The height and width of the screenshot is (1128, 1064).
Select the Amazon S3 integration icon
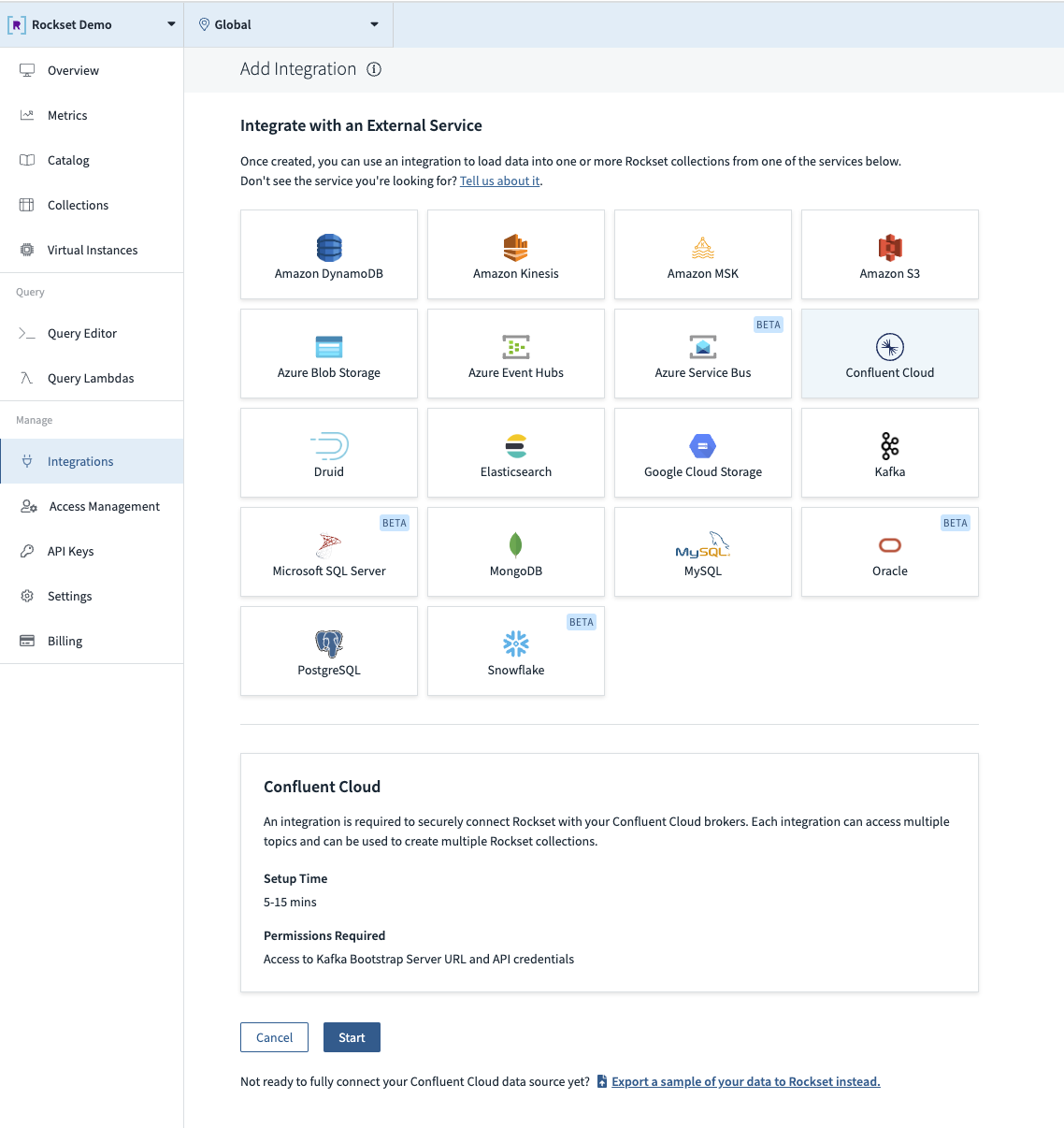tap(890, 248)
